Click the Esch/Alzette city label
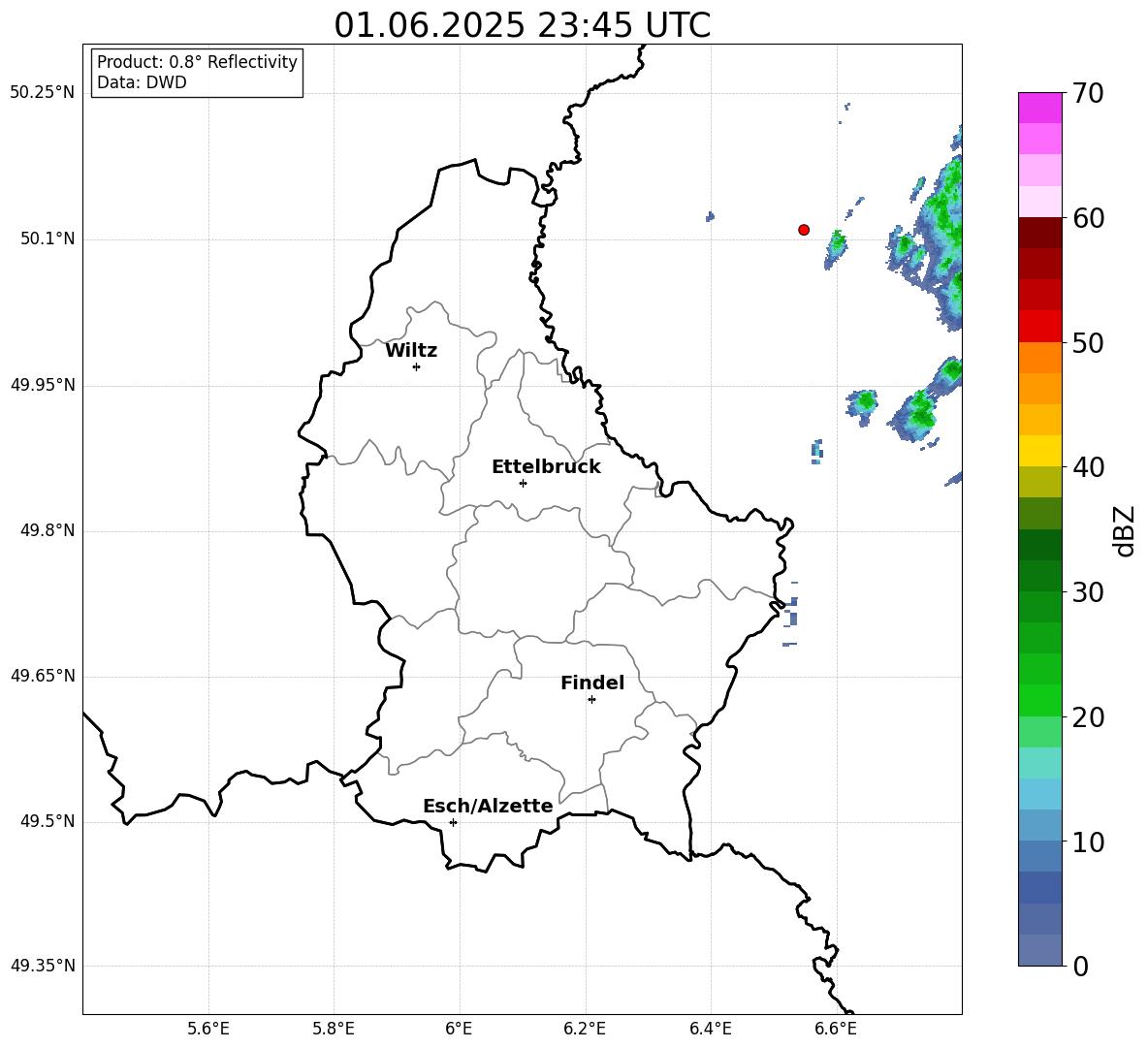 click(488, 806)
